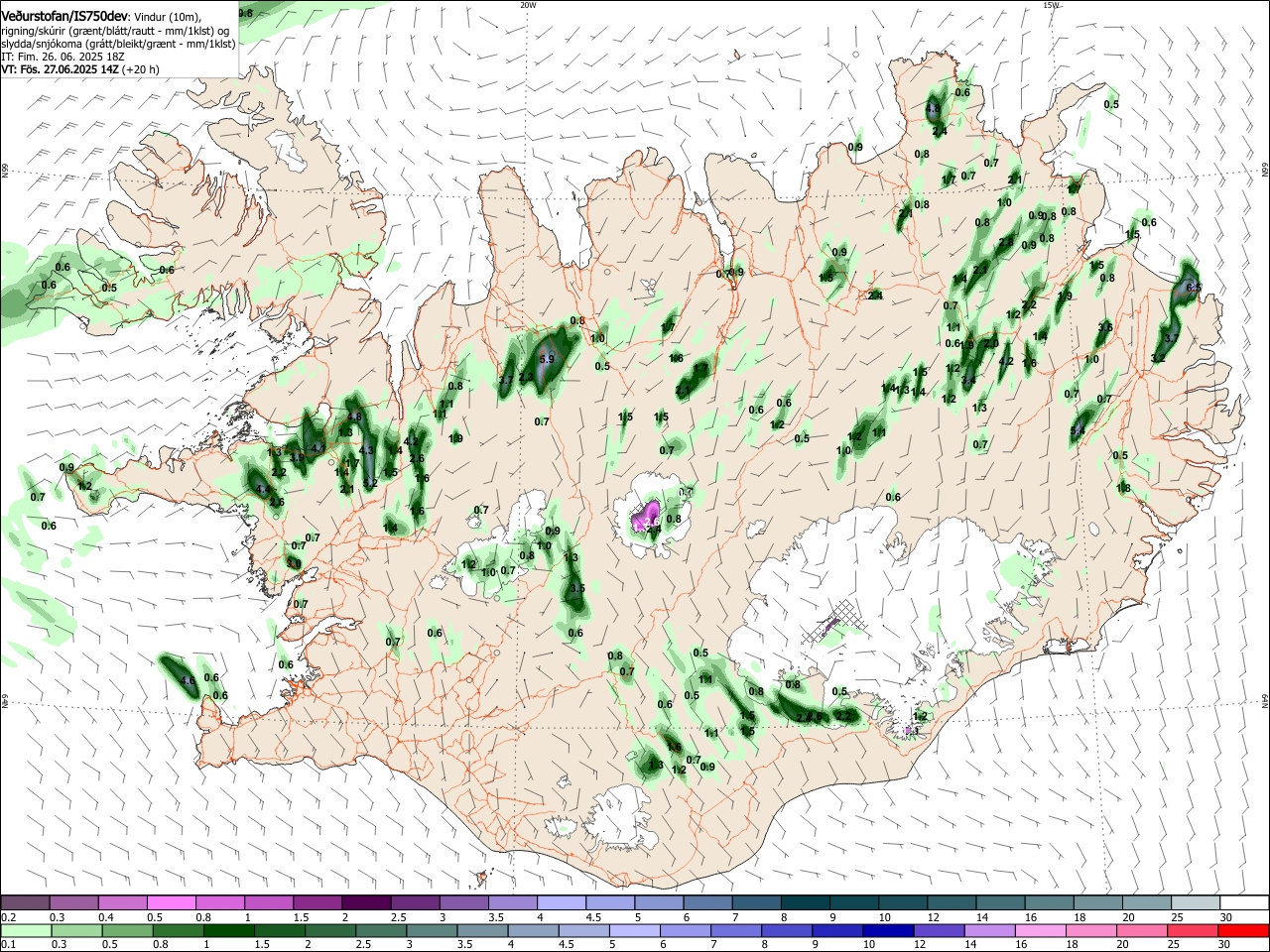This screenshot has width=1270, height=952.
Task: Click the 3.4 precipitation value
Action: (968, 380)
